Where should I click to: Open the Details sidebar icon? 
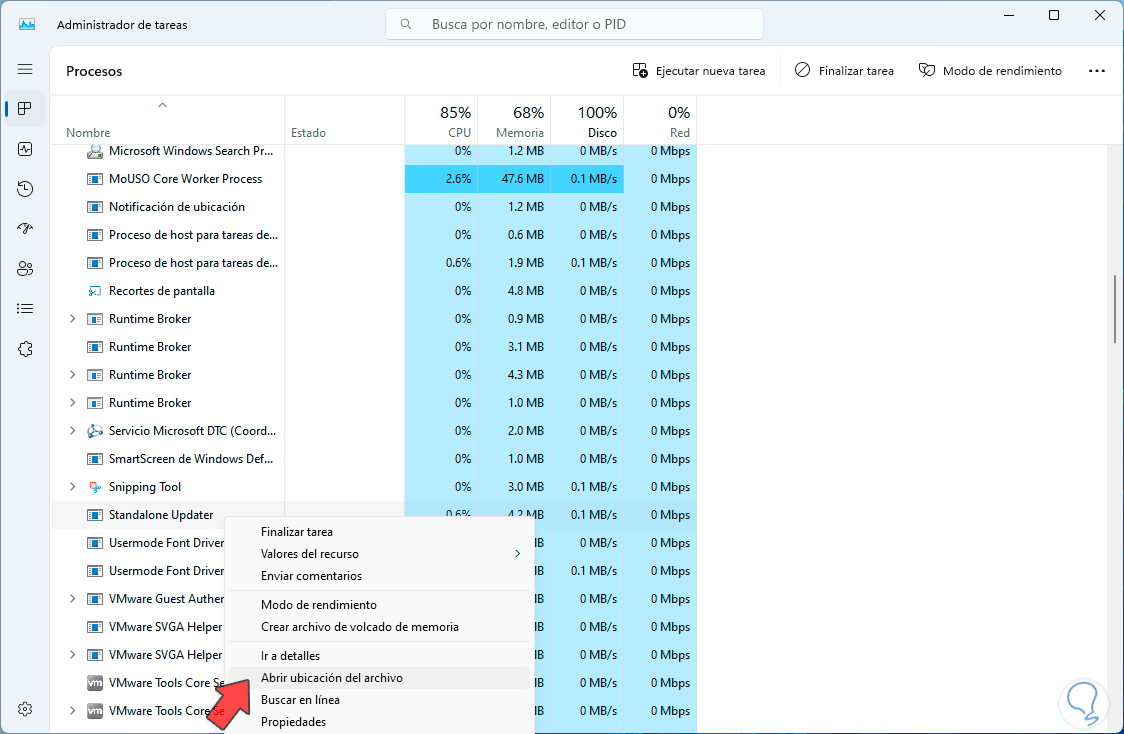click(25, 309)
